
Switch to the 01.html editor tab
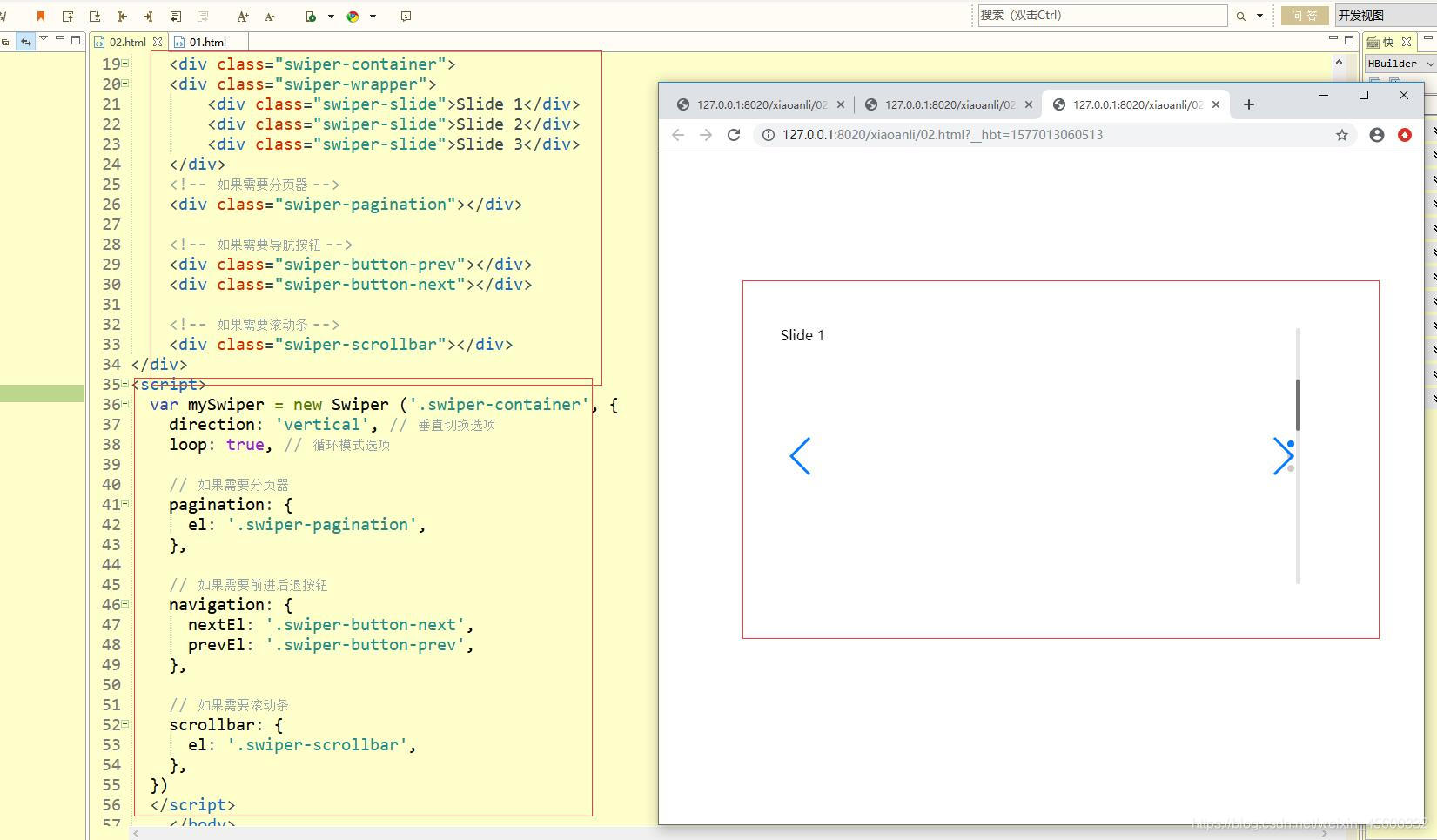[x=207, y=42]
